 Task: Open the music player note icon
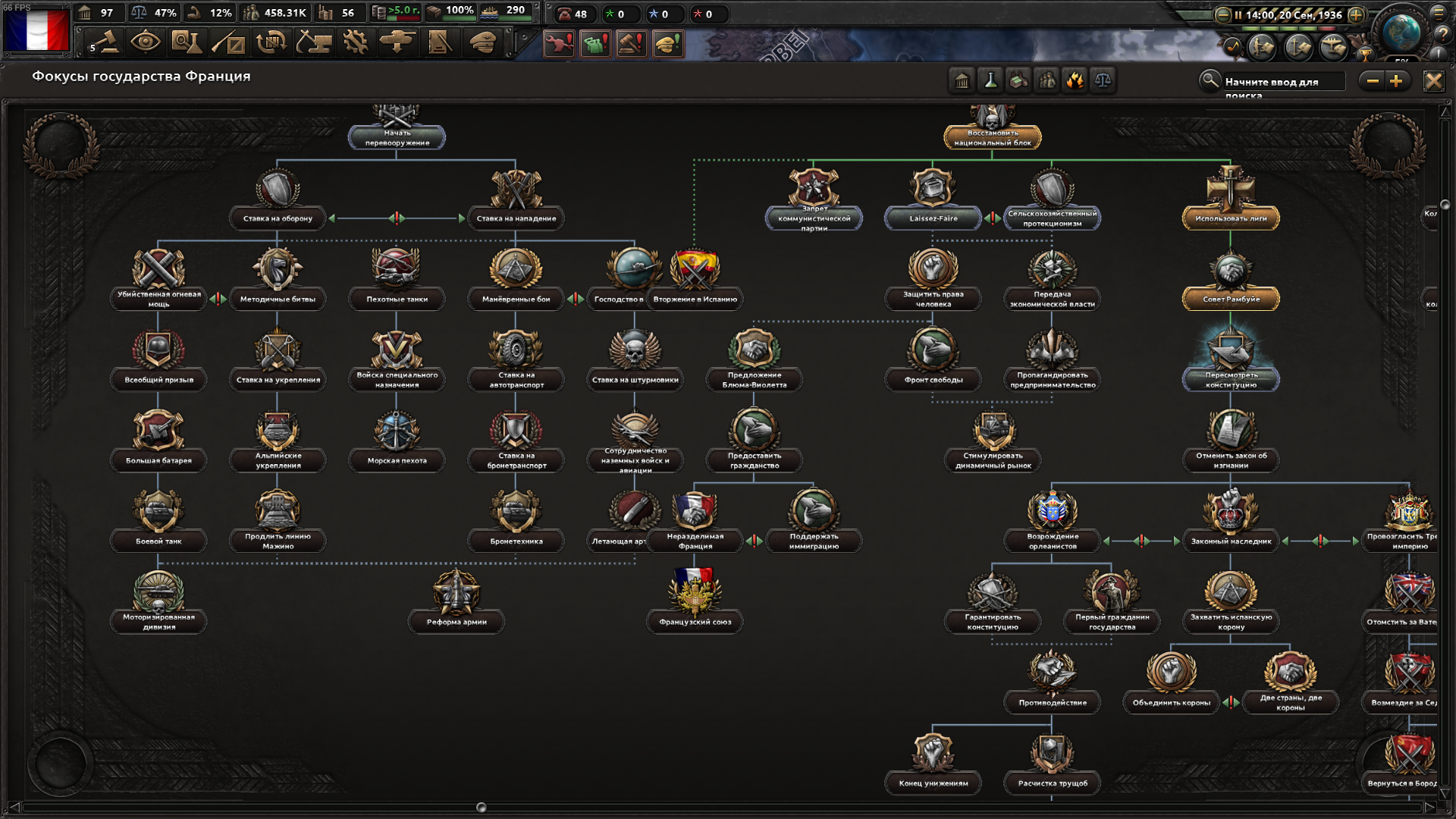1232,47
